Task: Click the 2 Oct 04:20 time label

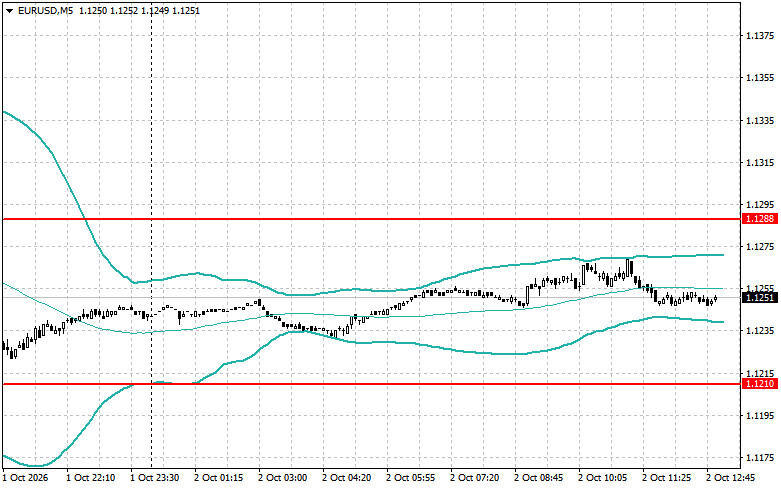Action: [347, 478]
